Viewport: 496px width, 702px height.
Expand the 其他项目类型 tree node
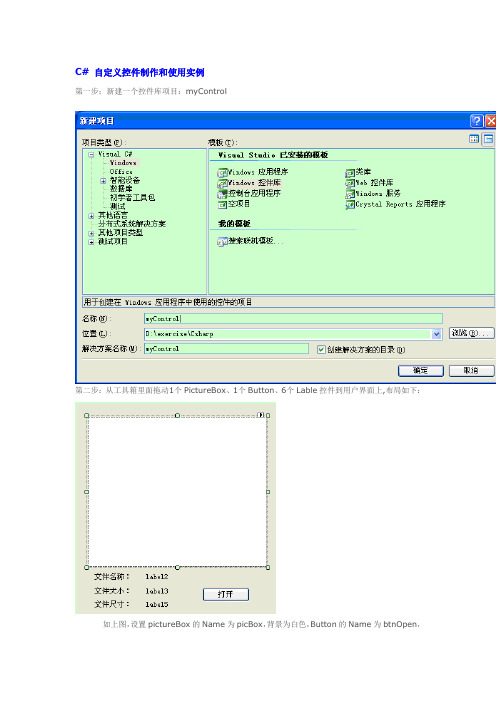point(91,233)
